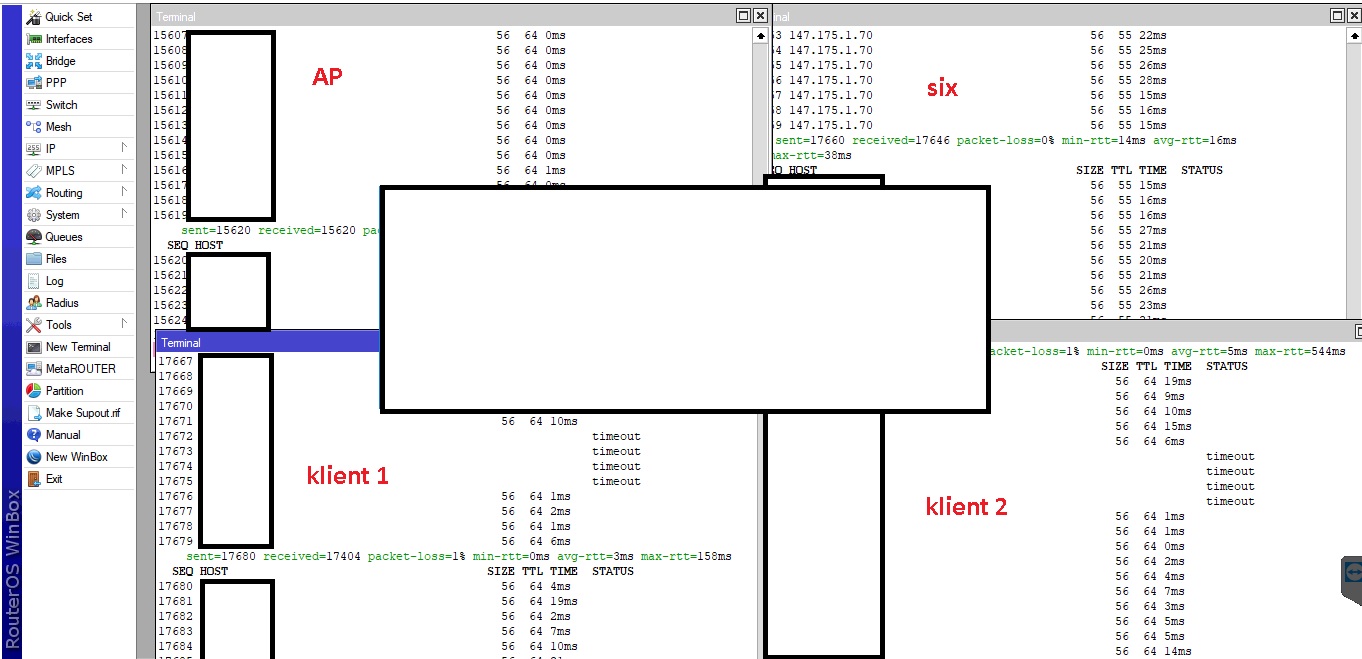Click the klient 1 statistics line with max-rtt=158ms
Image resolution: width=1362 pixels, height=659 pixels.
459,556
